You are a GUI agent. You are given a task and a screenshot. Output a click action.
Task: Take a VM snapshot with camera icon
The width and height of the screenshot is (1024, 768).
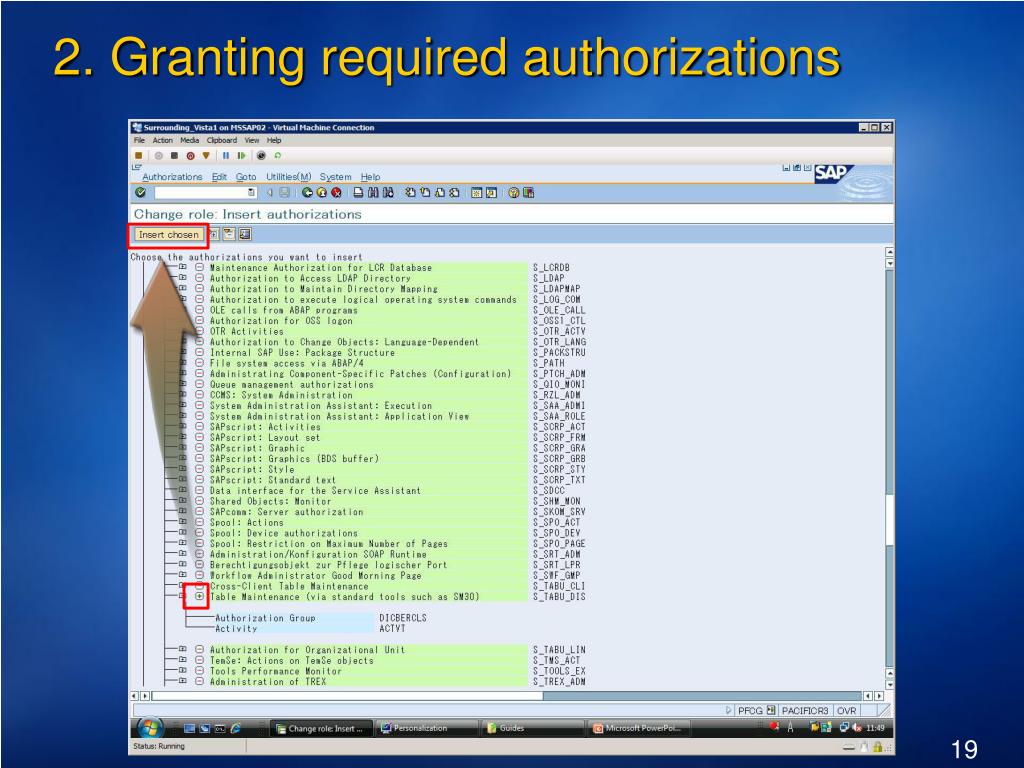coord(261,156)
